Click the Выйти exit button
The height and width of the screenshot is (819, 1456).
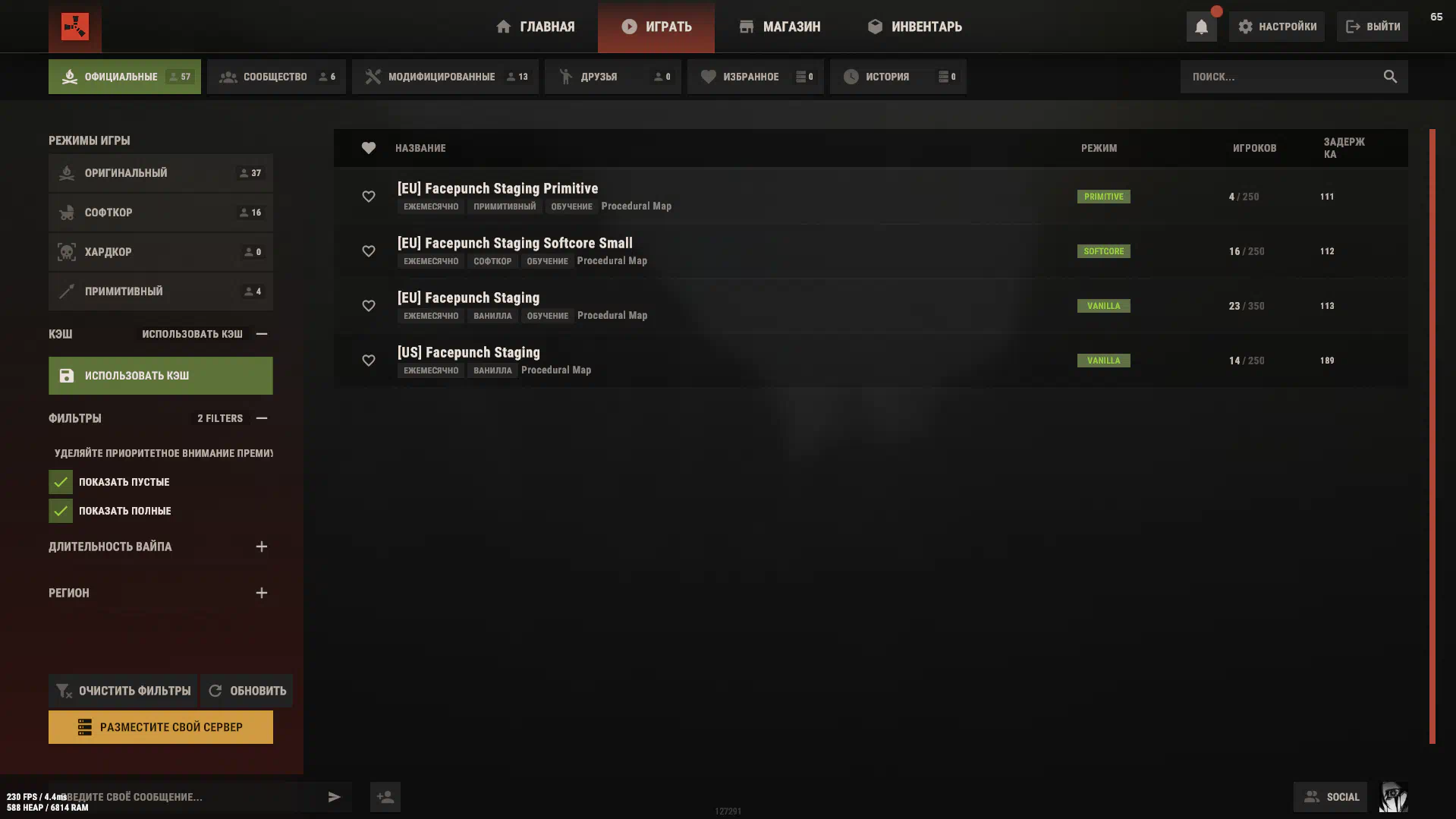(x=1373, y=27)
